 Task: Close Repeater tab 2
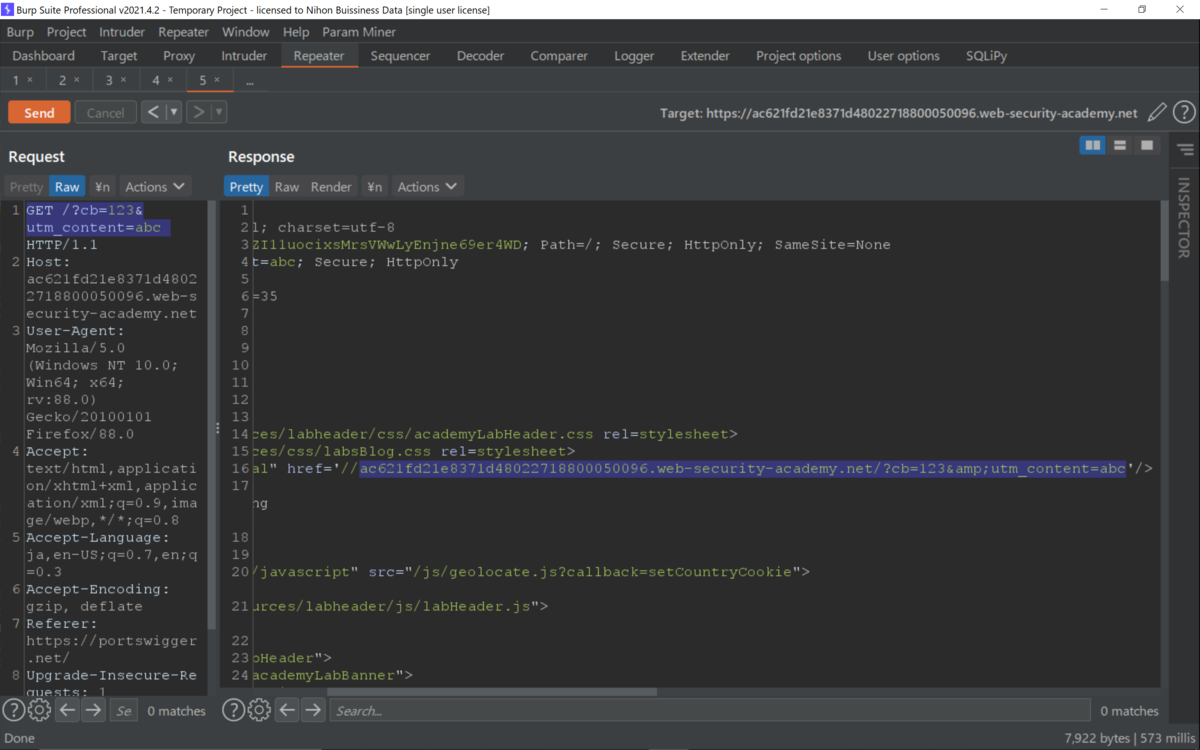coord(77,80)
